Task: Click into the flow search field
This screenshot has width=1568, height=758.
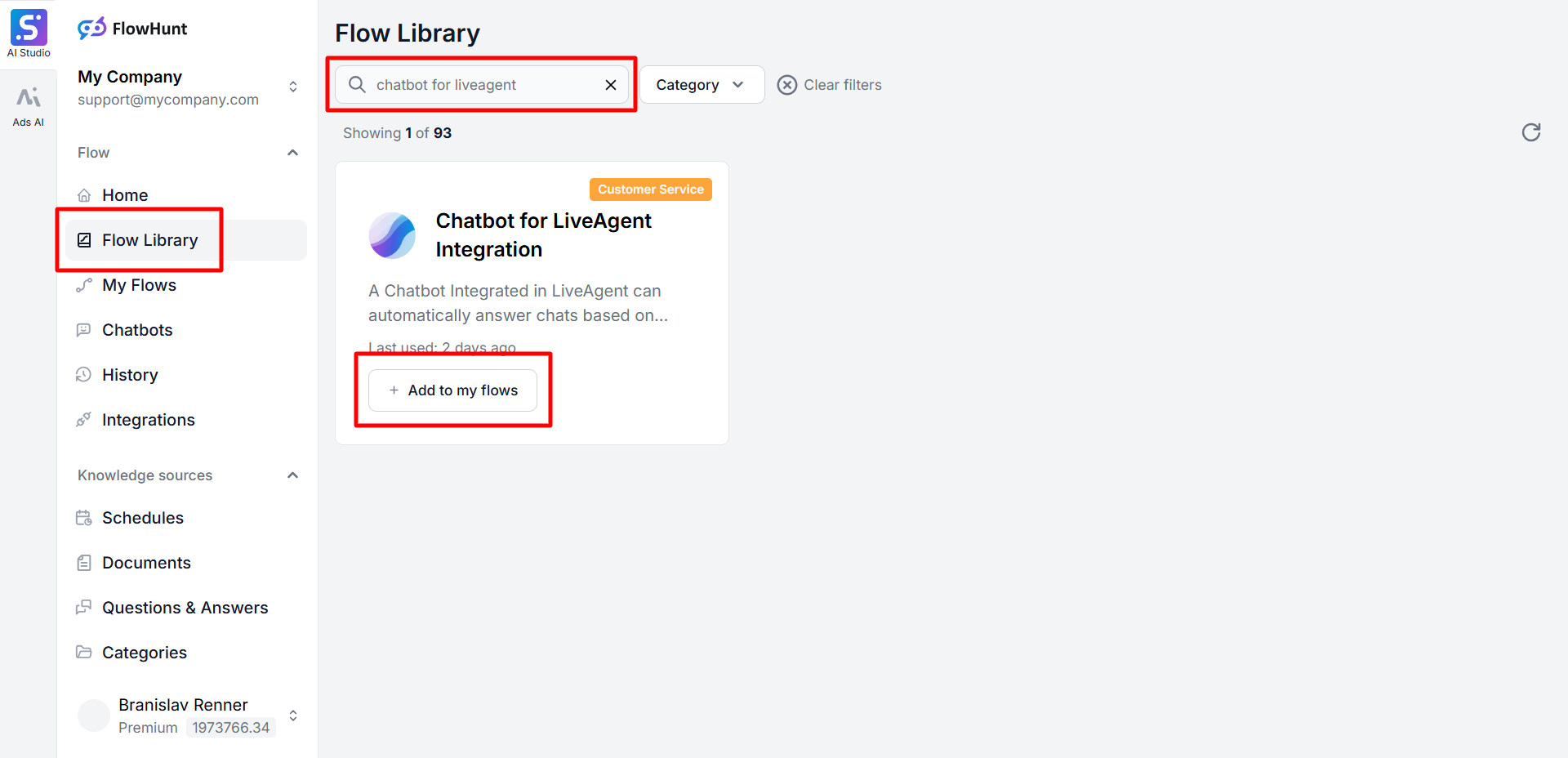Action: coord(482,85)
